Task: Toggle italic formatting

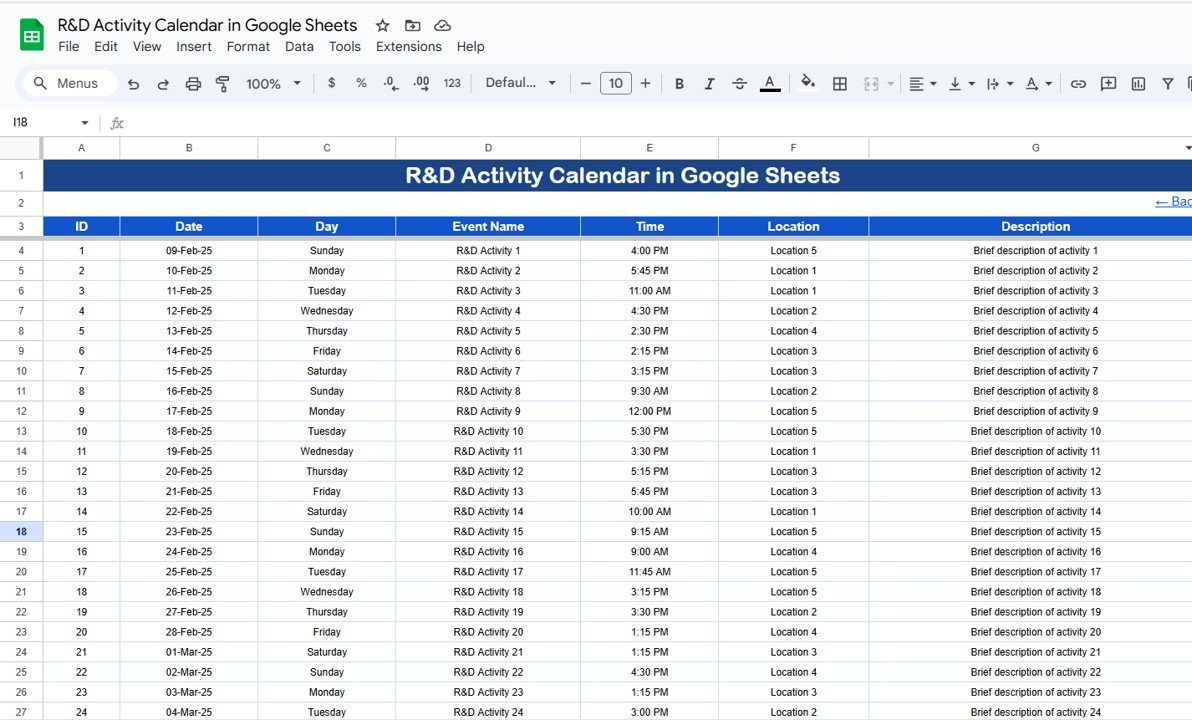Action: 709,83
